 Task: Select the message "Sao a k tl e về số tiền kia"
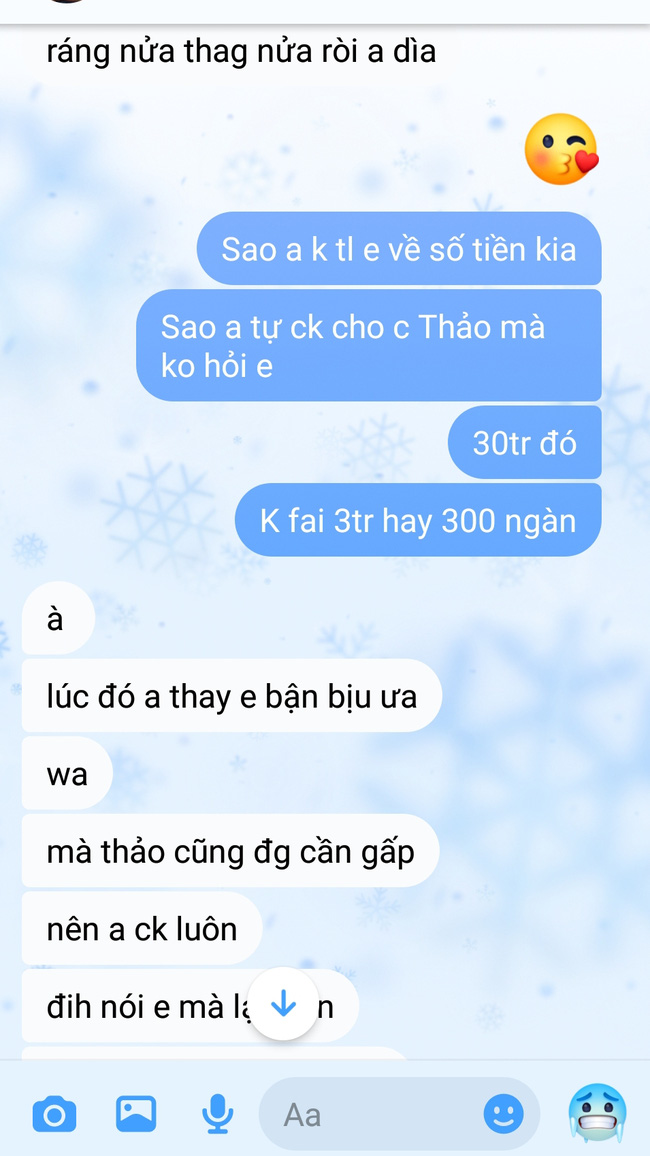click(x=399, y=248)
